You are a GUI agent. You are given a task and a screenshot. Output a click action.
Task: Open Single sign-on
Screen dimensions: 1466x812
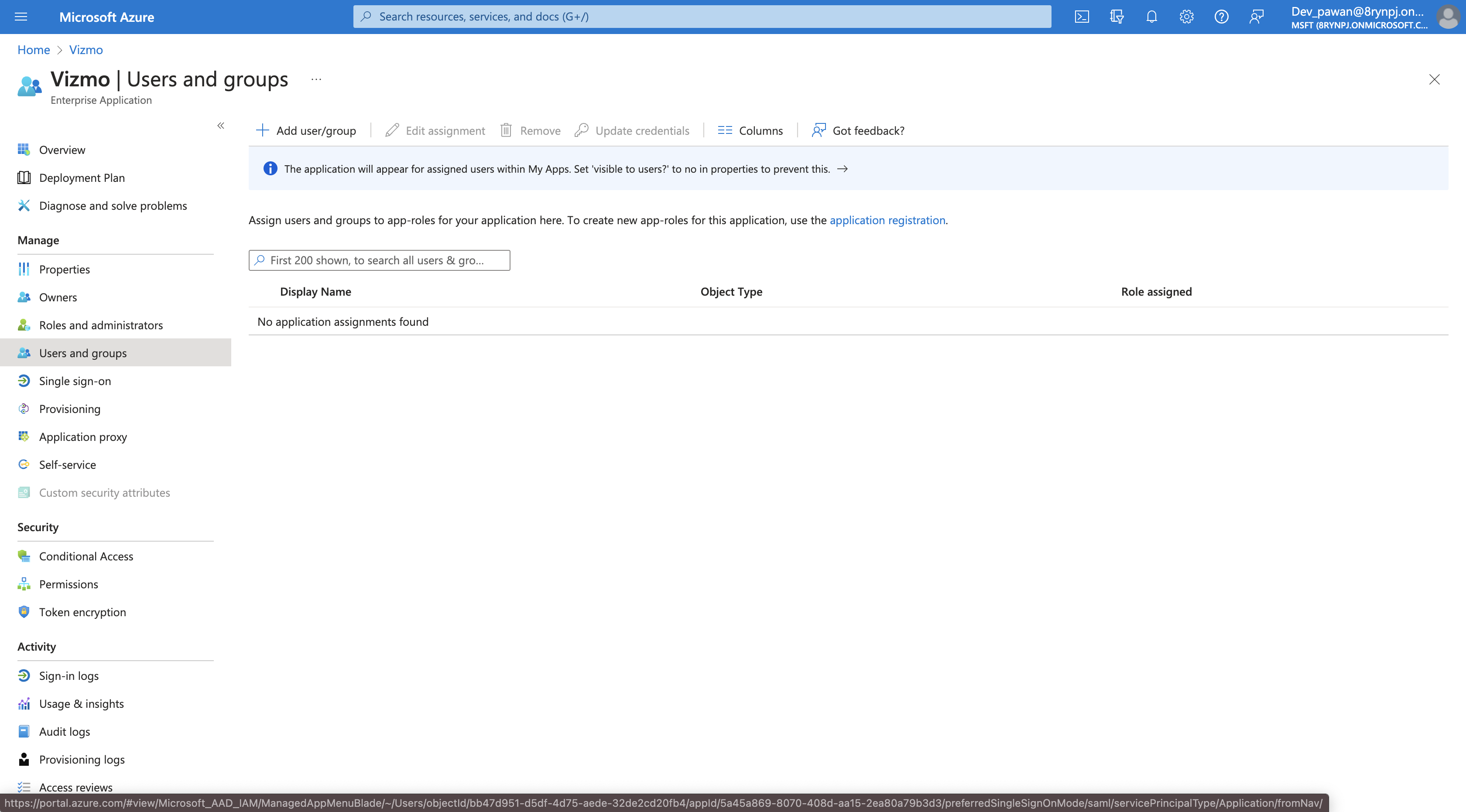(116, 381)
